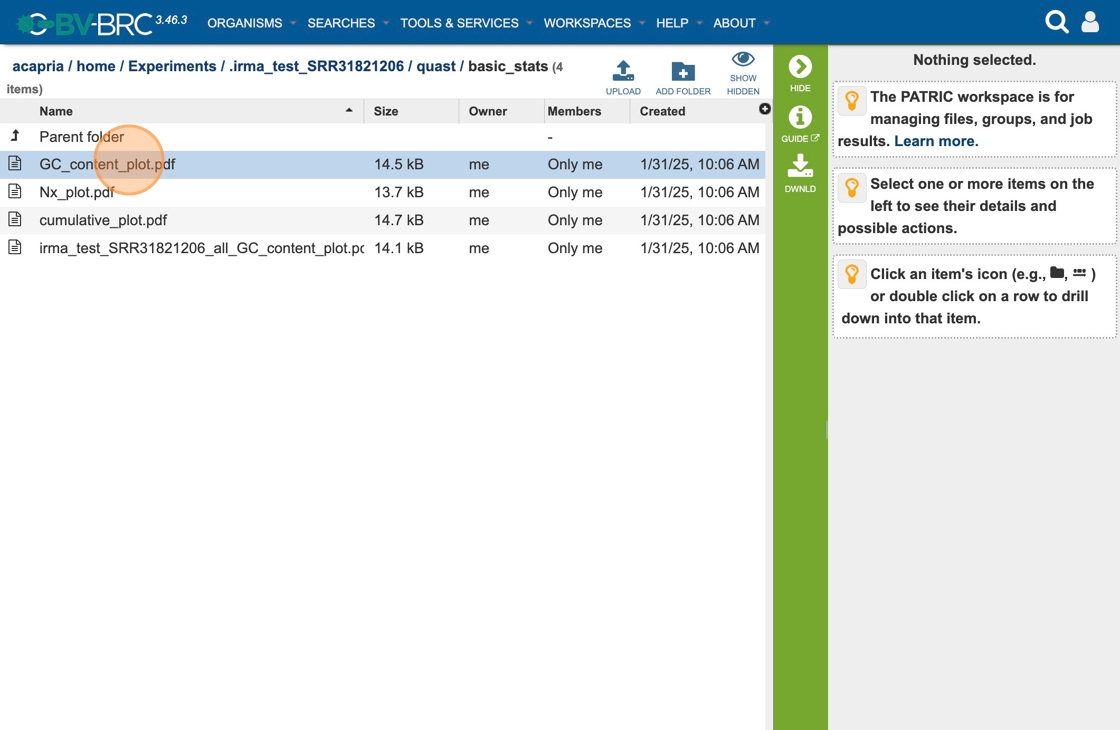This screenshot has width=1120, height=730.
Task: Click lightbulb icon beside item's icon tip
Action: pos(851,275)
